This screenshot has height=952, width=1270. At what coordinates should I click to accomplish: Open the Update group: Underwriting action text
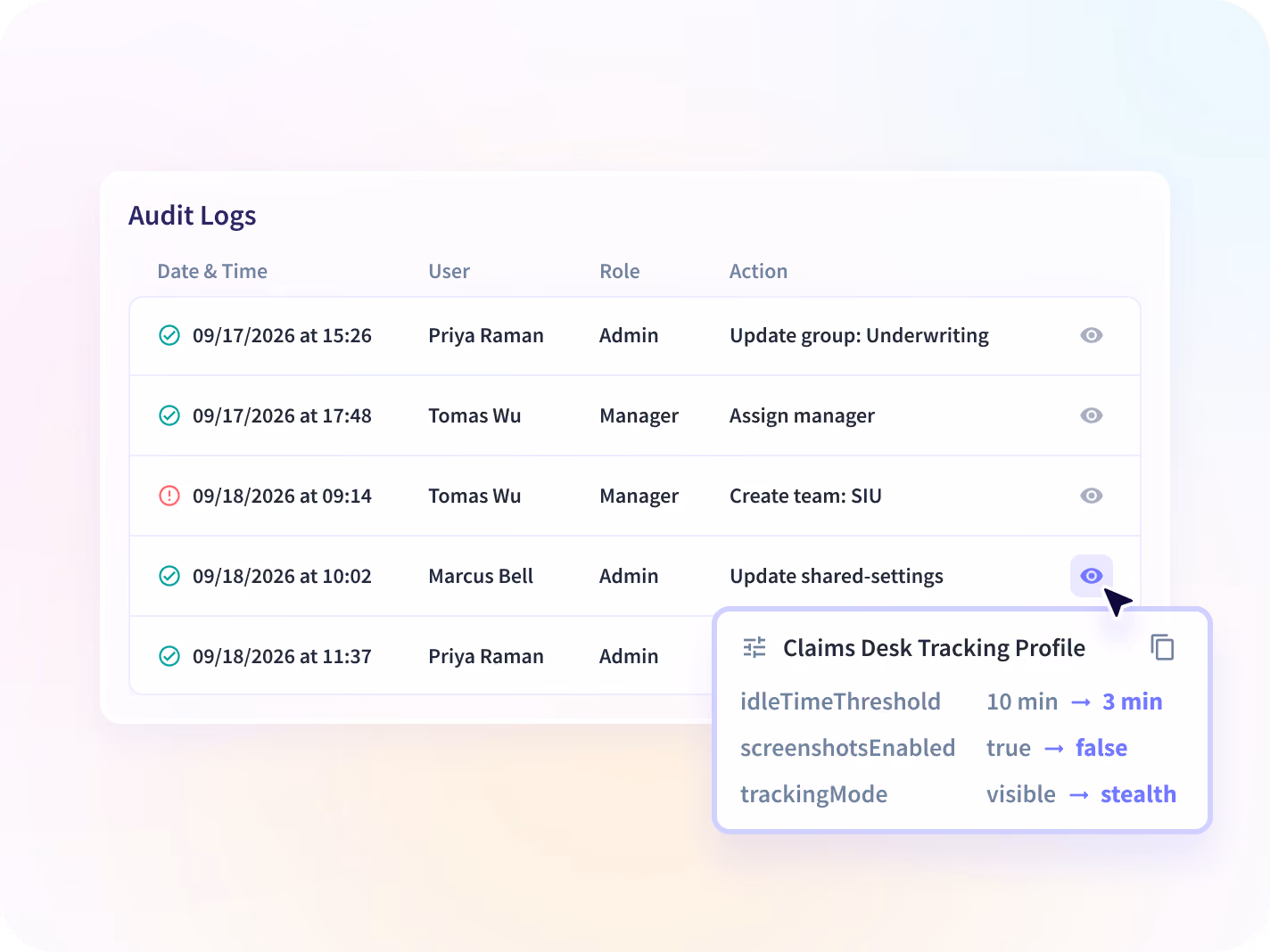[x=859, y=335]
